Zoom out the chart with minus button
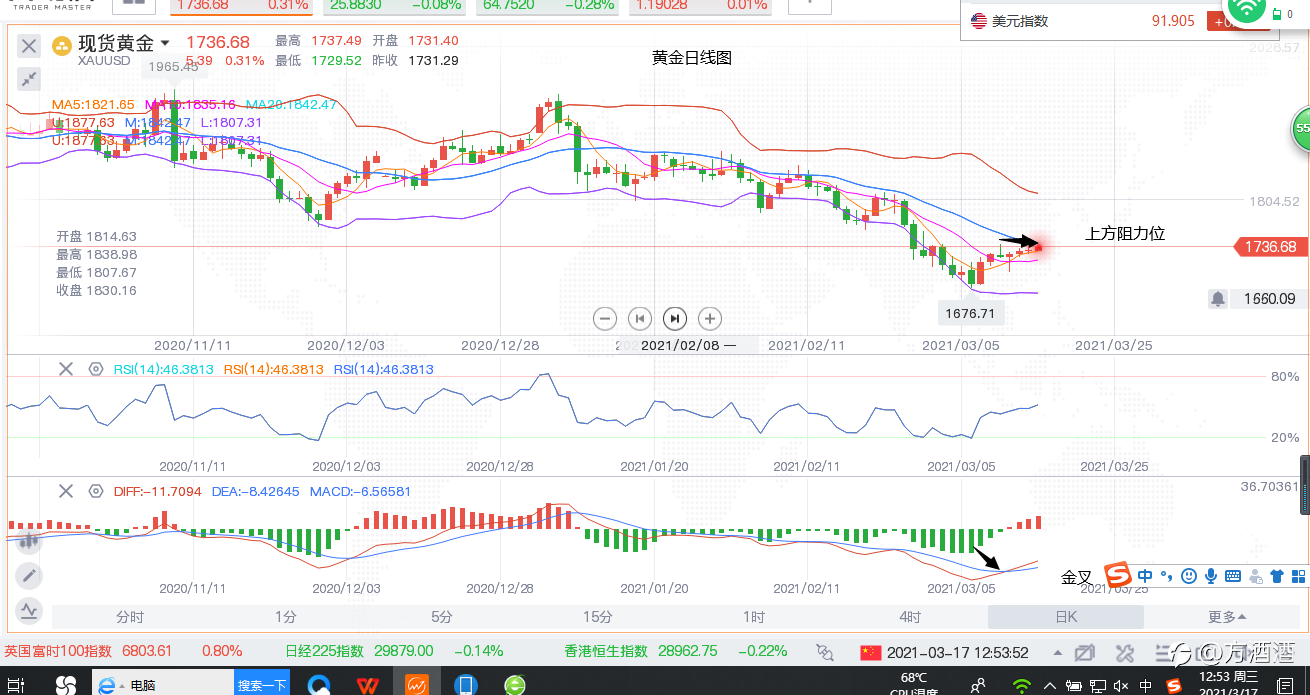This screenshot has height=695, width=1310. [x=605, y=319]
